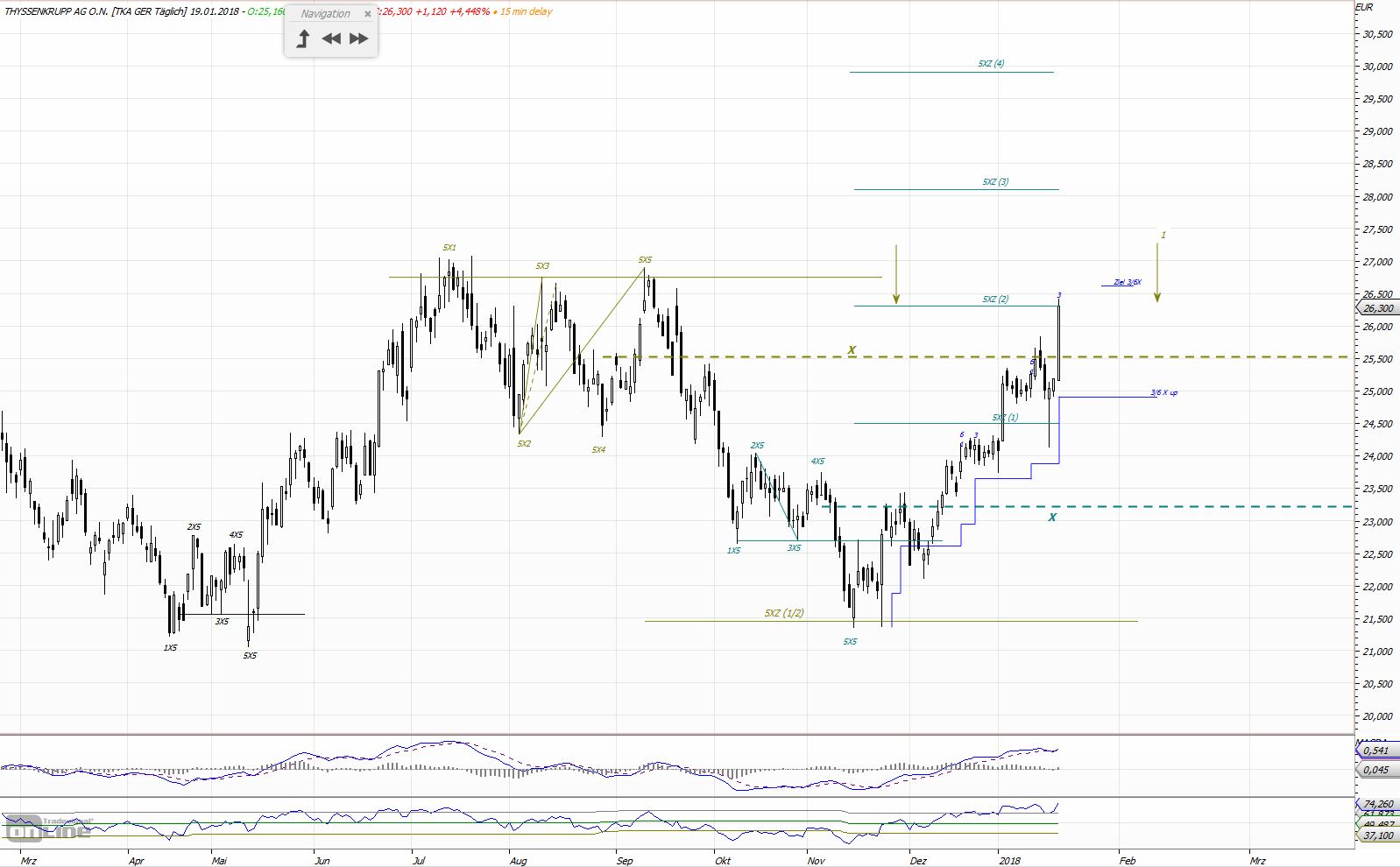Viewport: 1400px width, 867px height.
Task: Click the '15 min delay' notice
Action: pyautogui.click(x=527, y=11)
